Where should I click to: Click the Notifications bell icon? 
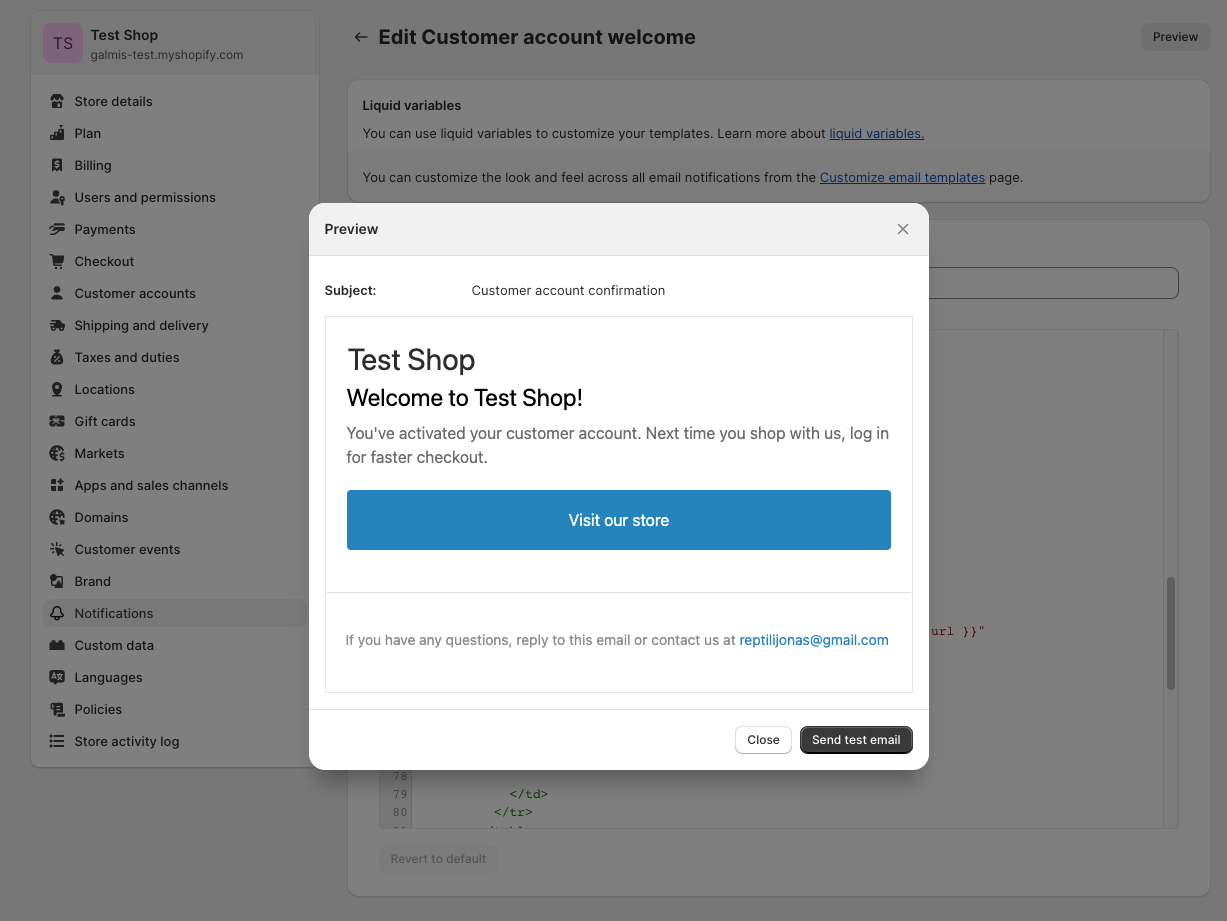click(57, 613)
